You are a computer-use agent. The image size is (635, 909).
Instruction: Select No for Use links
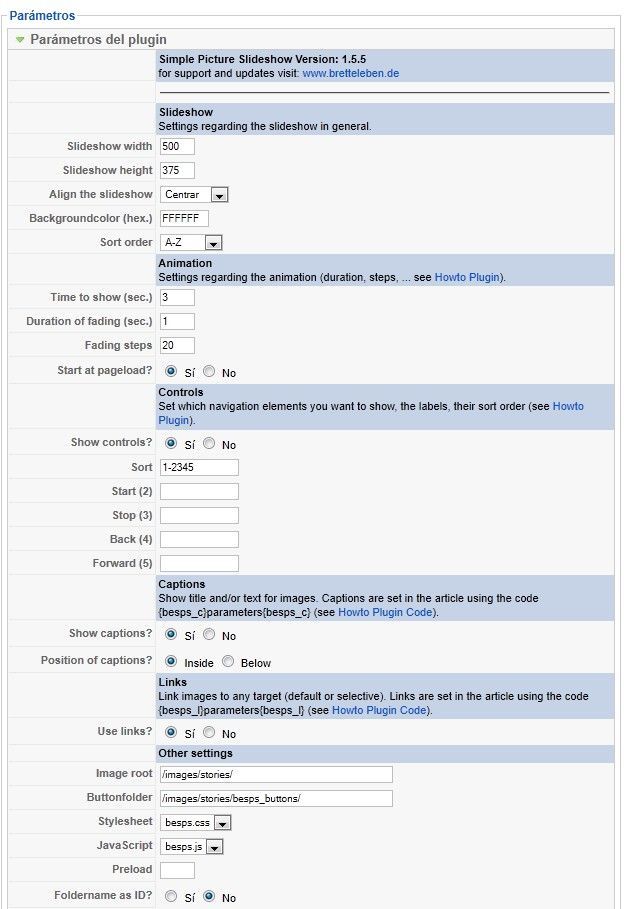click(209, 732)
